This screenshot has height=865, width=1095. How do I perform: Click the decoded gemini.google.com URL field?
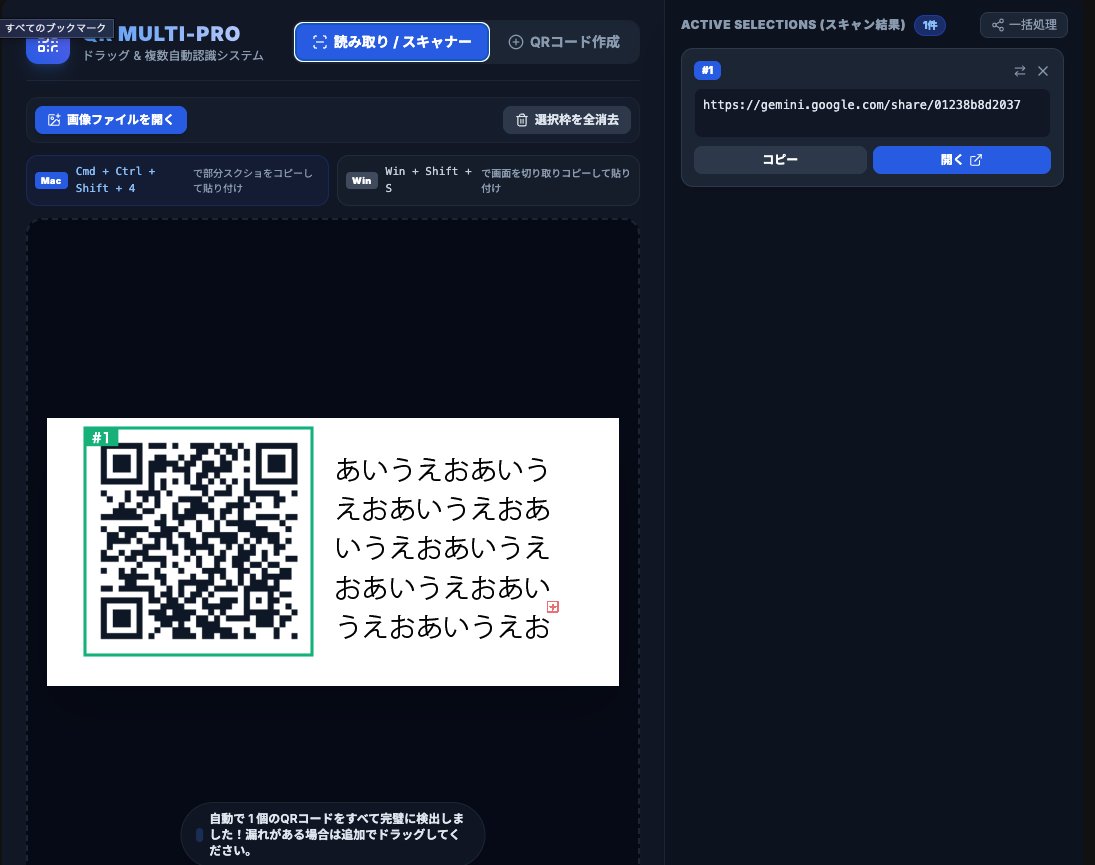click(872, 112)
